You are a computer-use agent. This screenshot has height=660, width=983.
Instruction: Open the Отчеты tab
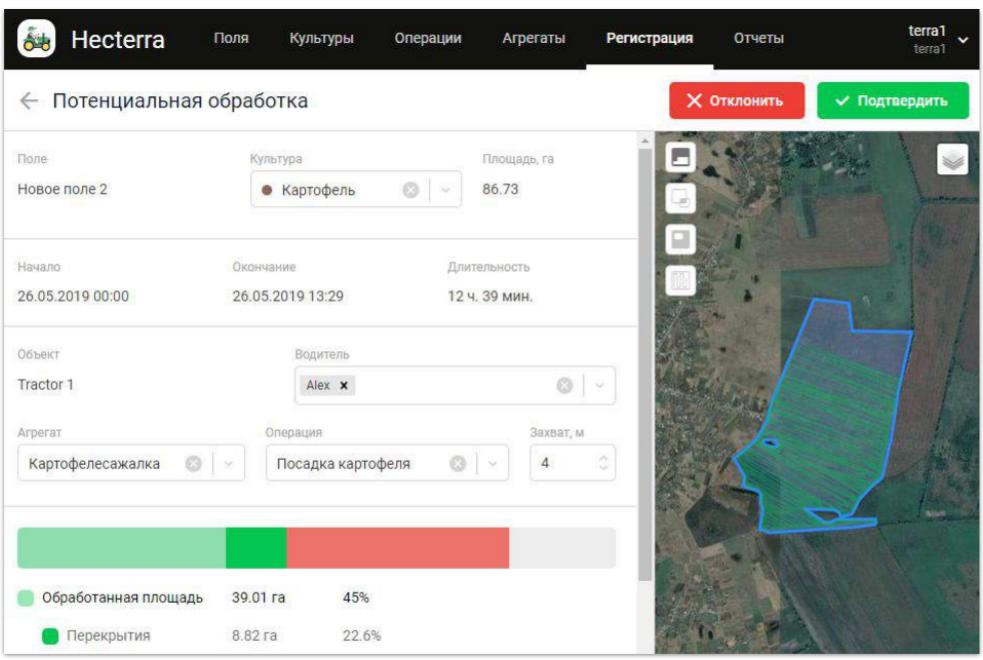pyautogui.click(x=759, y=38)
